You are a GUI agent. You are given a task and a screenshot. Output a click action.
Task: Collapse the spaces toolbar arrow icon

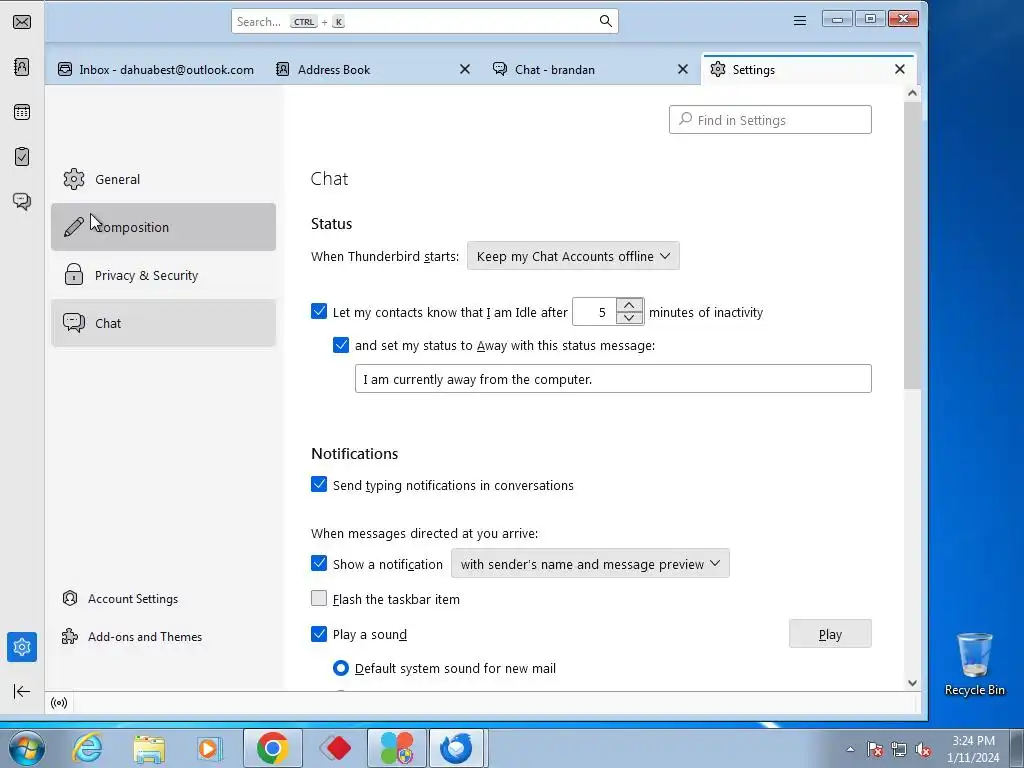pos(22,691)
